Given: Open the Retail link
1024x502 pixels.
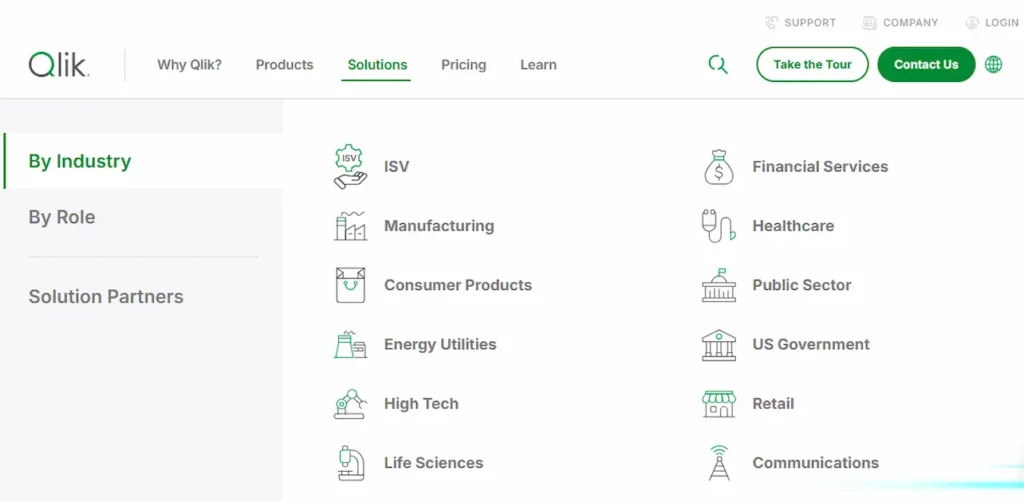Looking at the screenshot, I should [x=773, y=403].
